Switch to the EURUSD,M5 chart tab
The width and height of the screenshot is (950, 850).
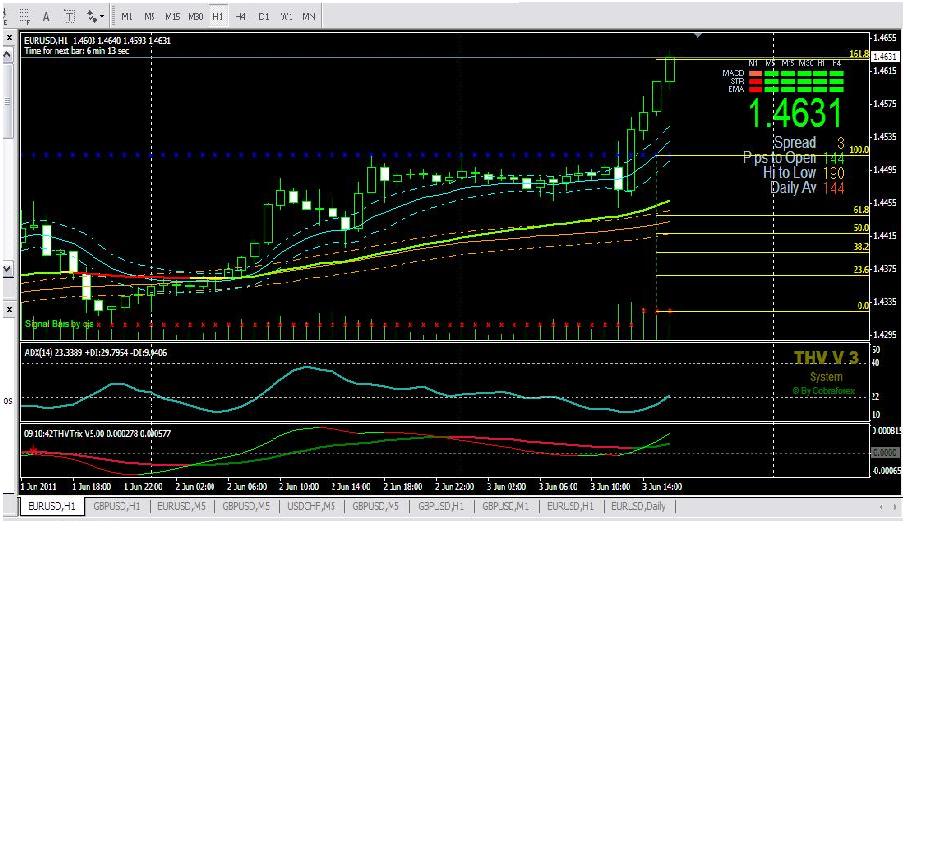(181, 506)
